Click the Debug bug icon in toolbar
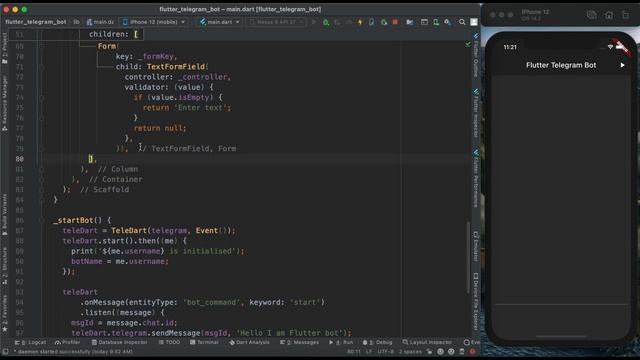The height and width of the screenshot is (360, 640). 326,22
